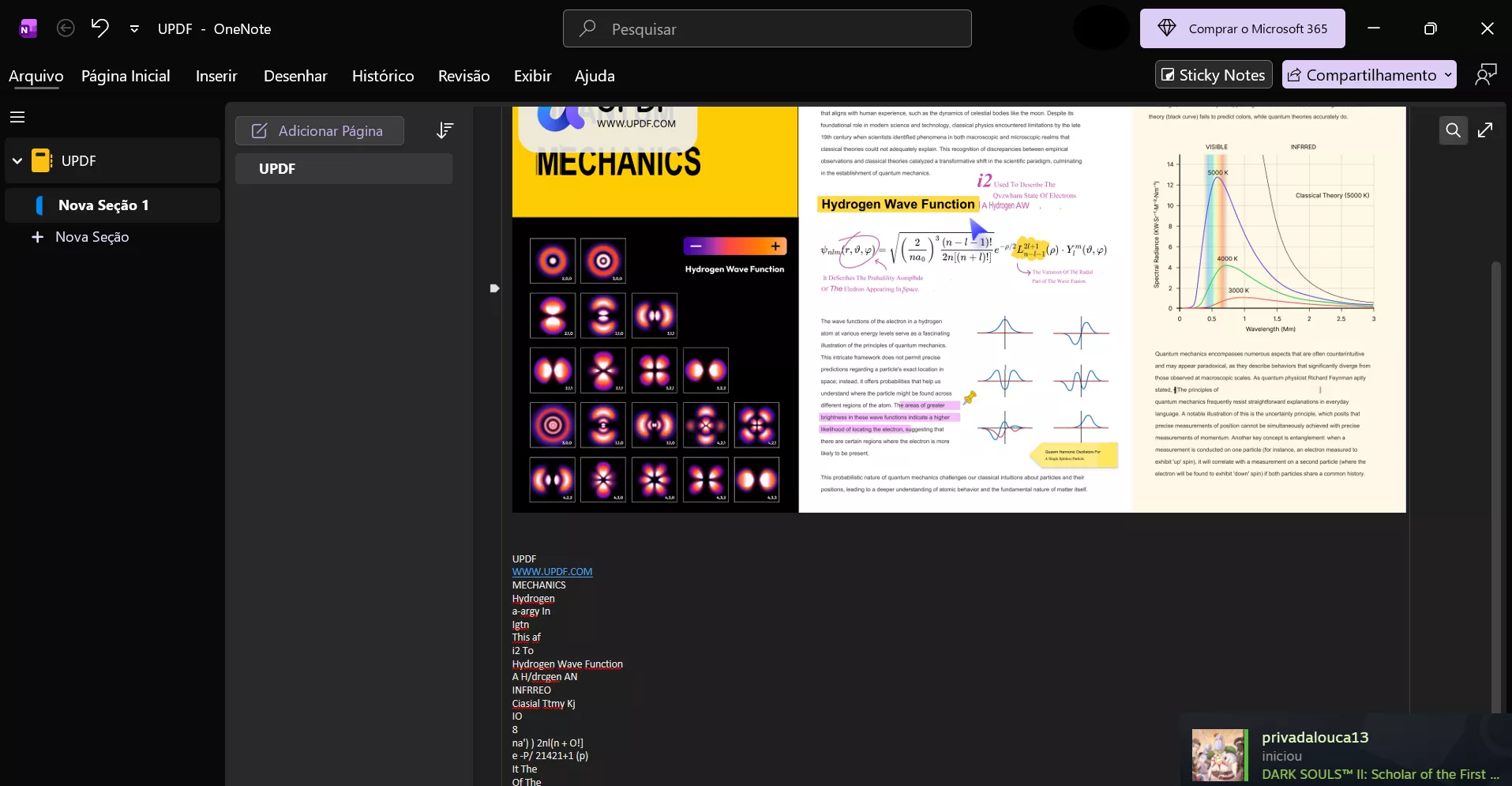Click the OneNote app icon
This screenshot has height=786, width=1512.
(28, 28)
